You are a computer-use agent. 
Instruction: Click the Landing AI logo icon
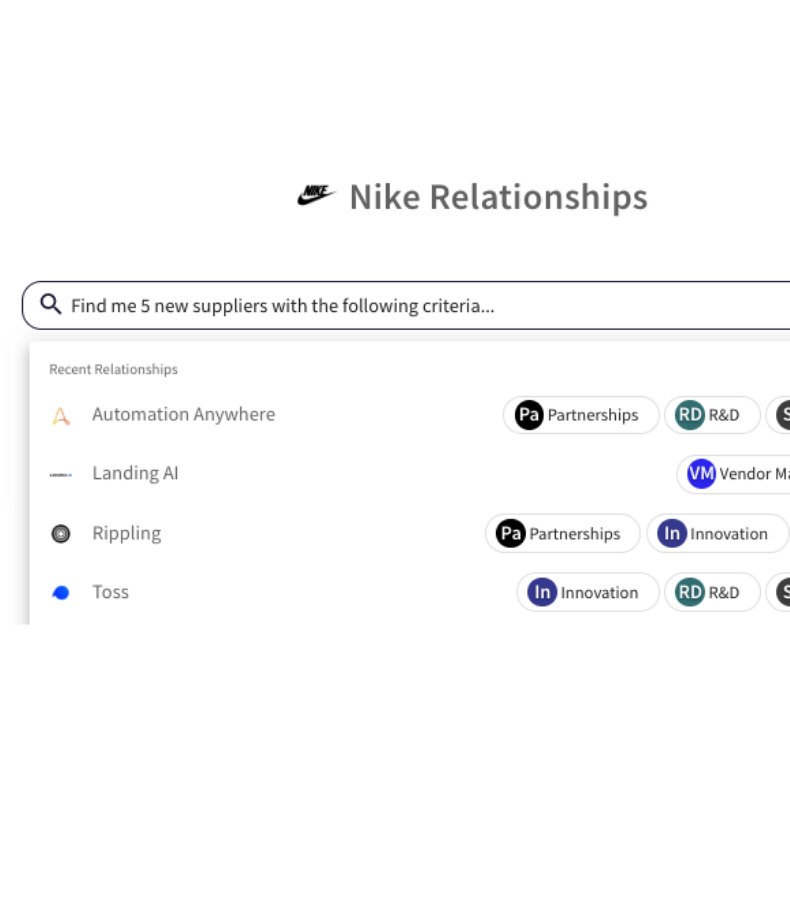[x=60, y=475]
